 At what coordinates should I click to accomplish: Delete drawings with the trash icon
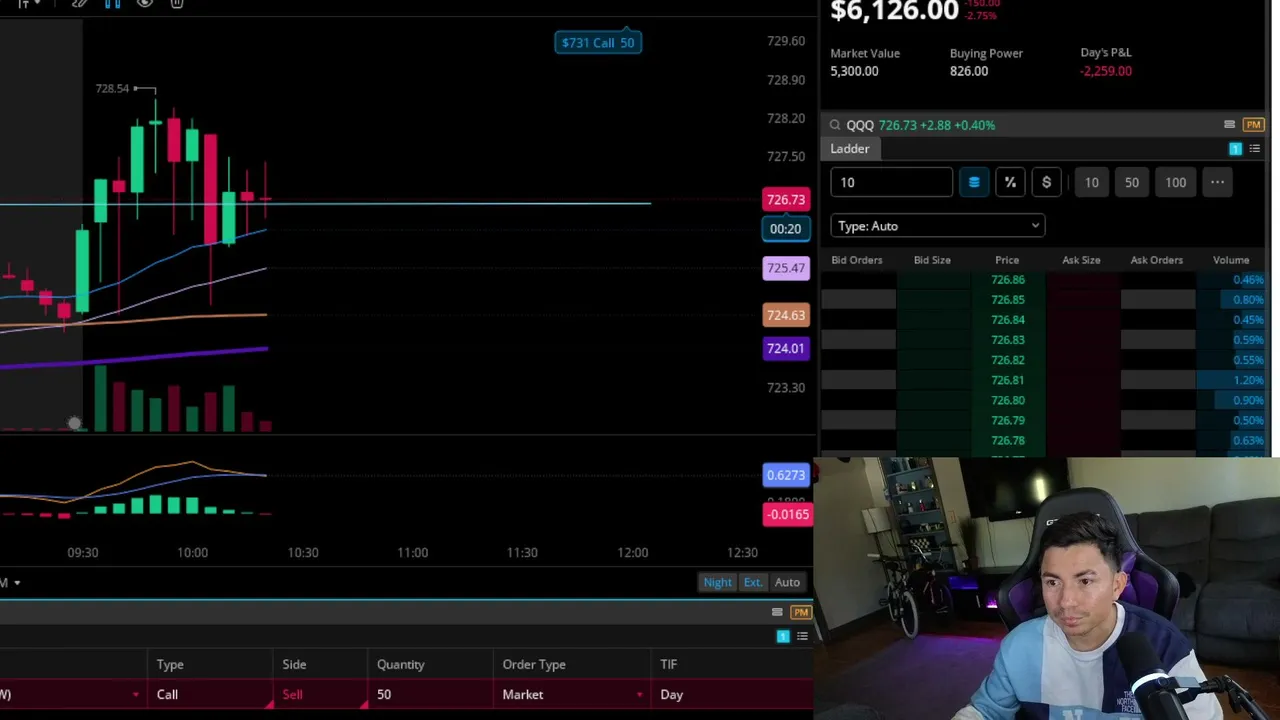pyautogui.click(x=177, y=3)
